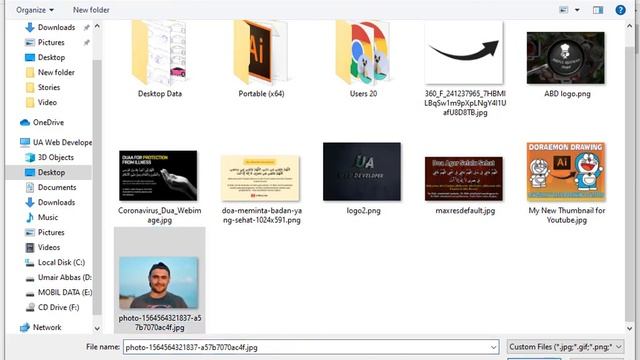640x360 pixels.
Task: Expand the File name history dropdown
Action: point(493,347)
